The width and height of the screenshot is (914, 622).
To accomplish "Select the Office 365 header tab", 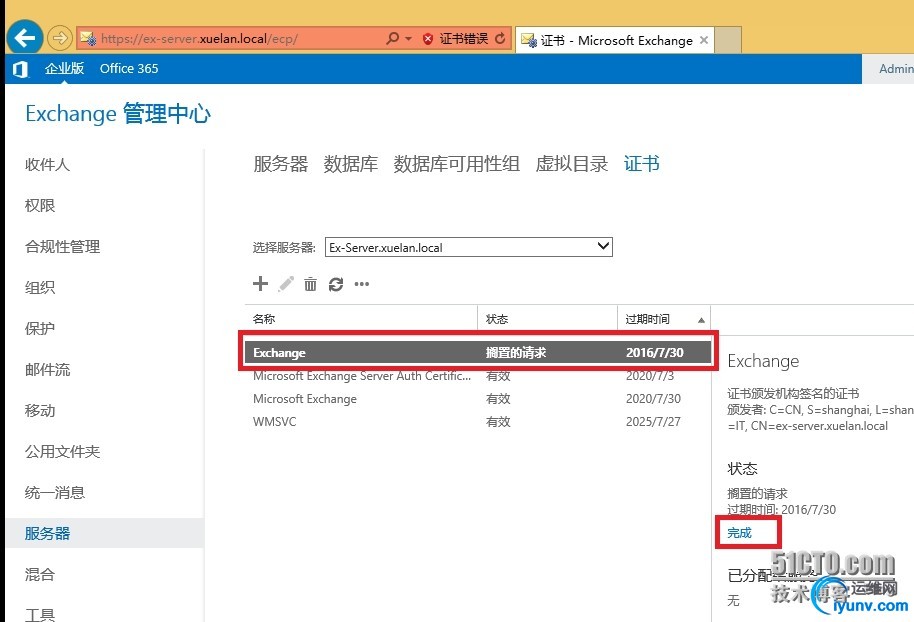I will tap(129, 68).
